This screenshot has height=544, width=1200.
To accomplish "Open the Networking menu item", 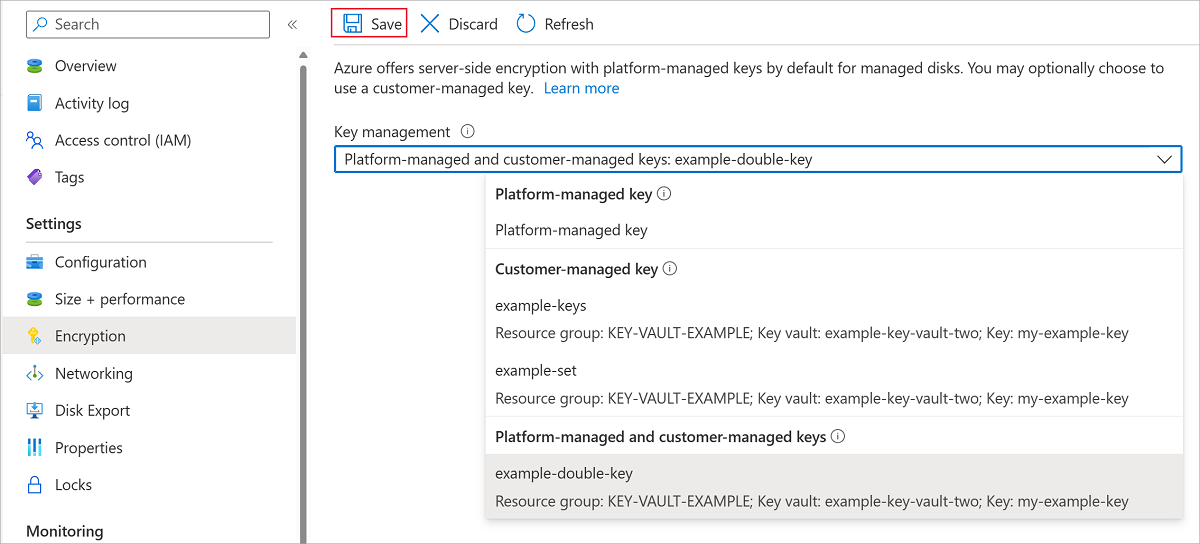I will click(x=93, y=373).
